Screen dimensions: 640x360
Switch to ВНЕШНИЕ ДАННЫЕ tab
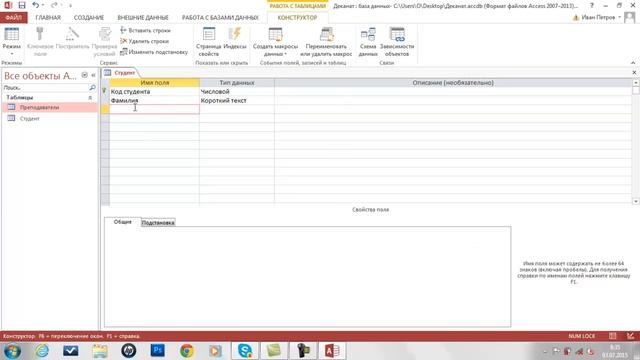coord(143,18)
